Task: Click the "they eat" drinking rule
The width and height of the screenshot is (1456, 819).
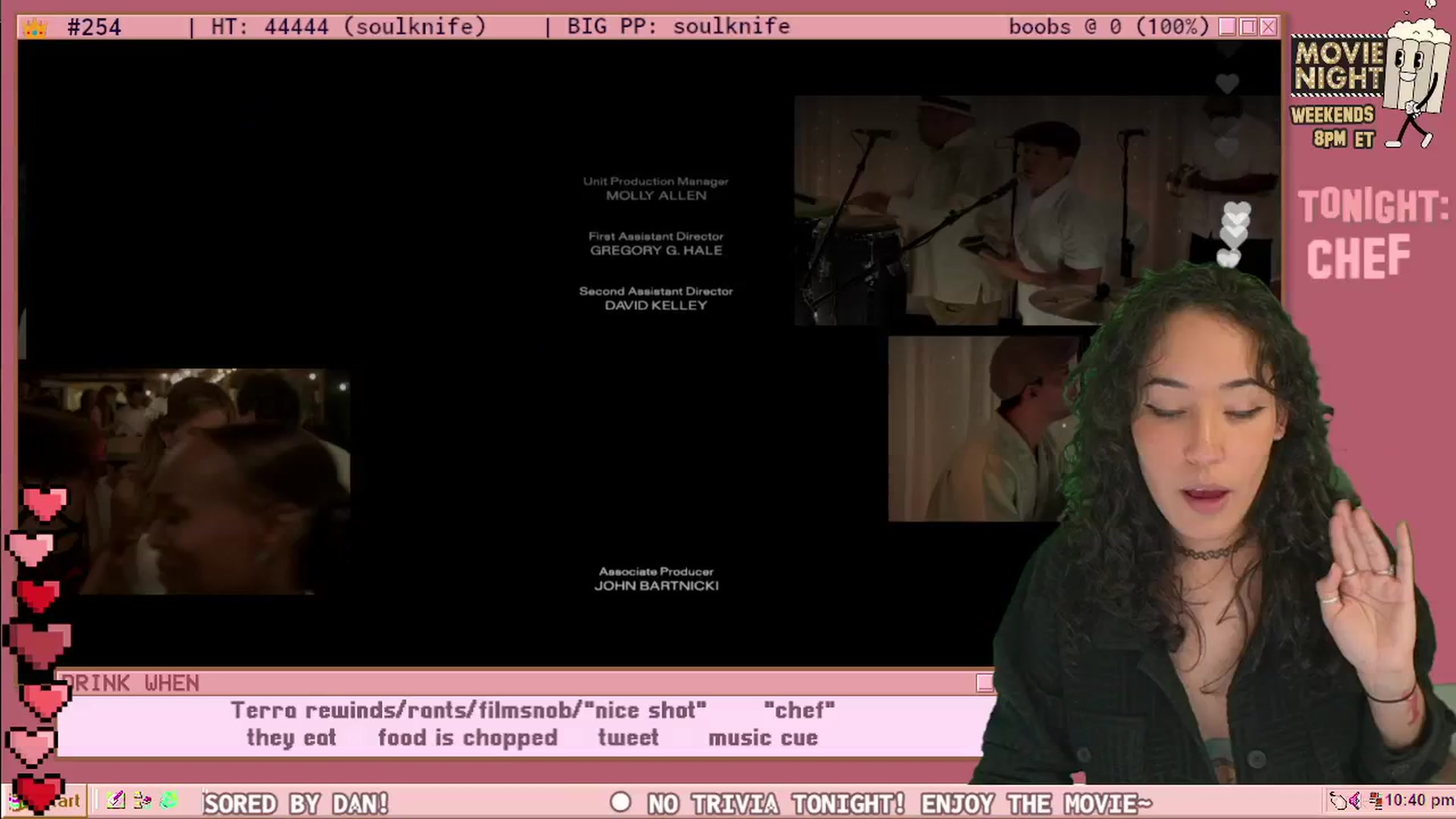Action: [x=291, y=738]
